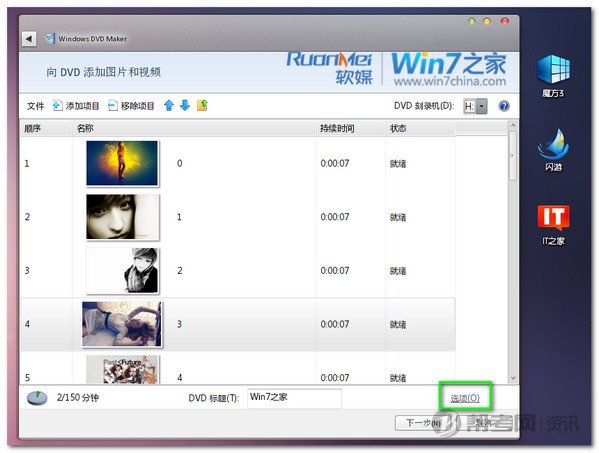Open the 文件 menu
599x453 pixels.
36,106
